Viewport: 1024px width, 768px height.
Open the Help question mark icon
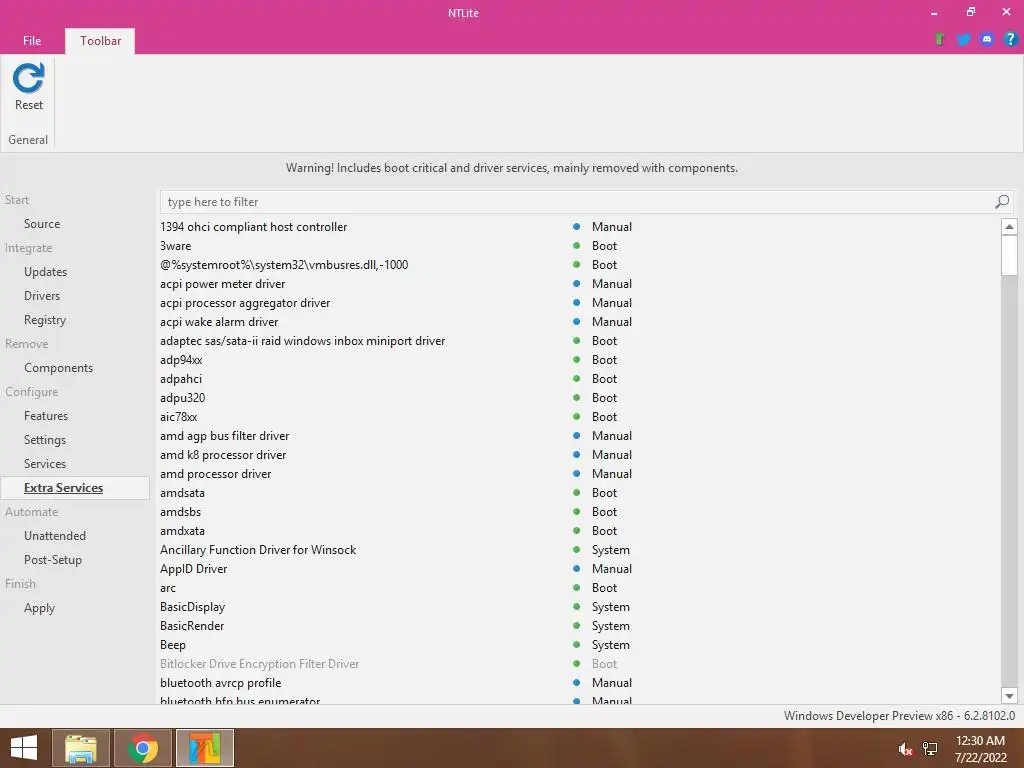coord(1010,39)
